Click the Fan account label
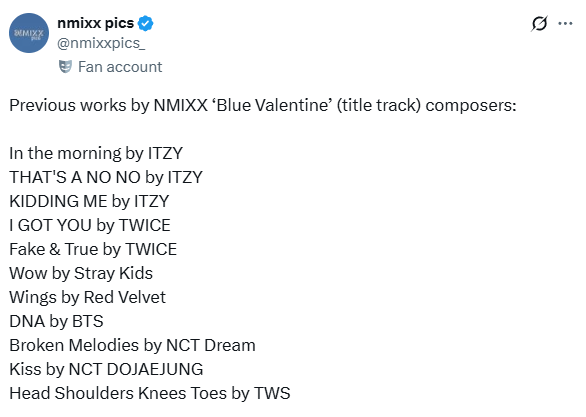This screenshot has height=417, width=586. point(120,67)
